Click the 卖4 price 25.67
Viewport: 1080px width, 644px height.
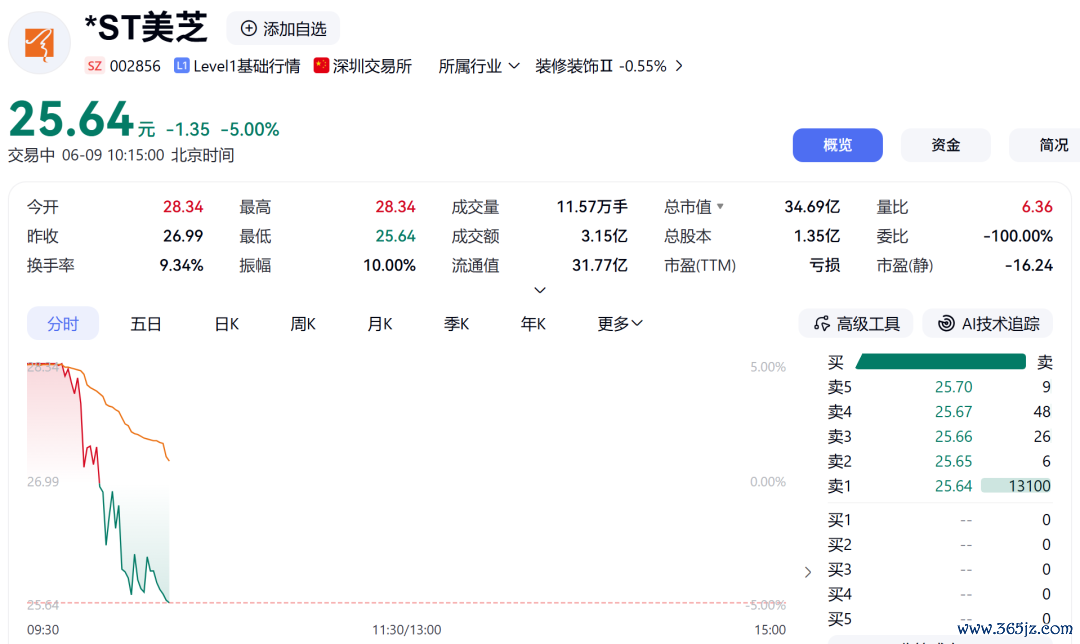point(953,412)
